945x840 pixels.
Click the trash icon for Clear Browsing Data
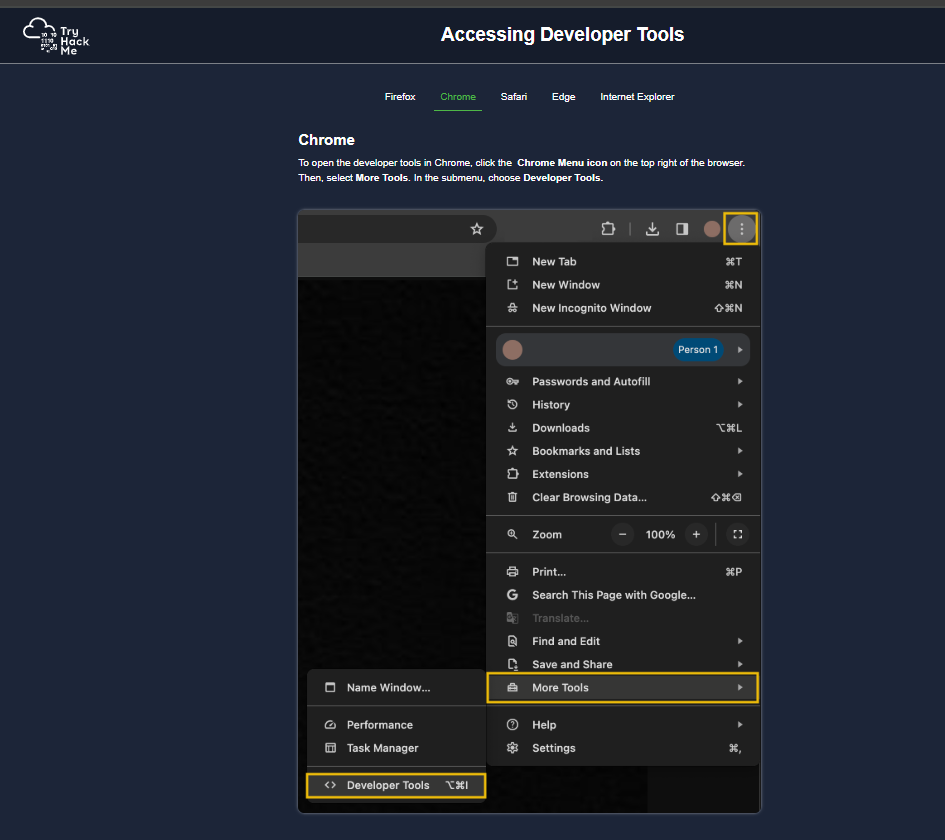pos(512,497)
